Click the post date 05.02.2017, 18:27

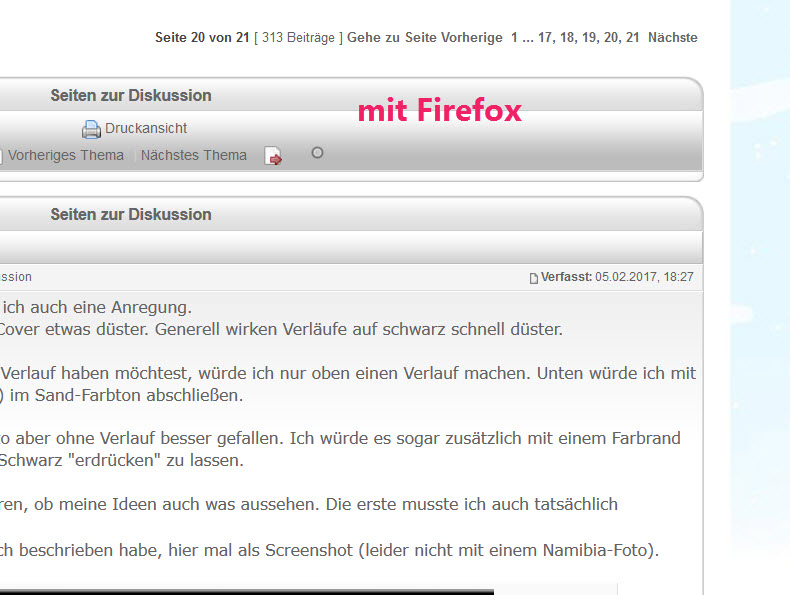pyautogui.click(x=644, y=277)
